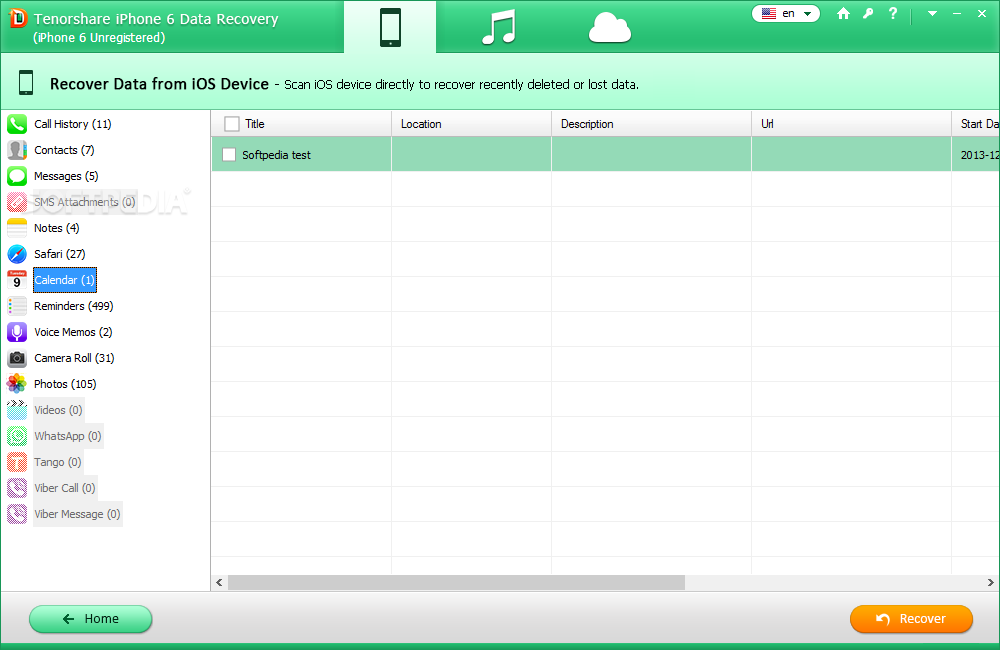Screen dimensions: 1000x650
Task: Select Camera Roll (31) category
Action: [x=75, y=358]
